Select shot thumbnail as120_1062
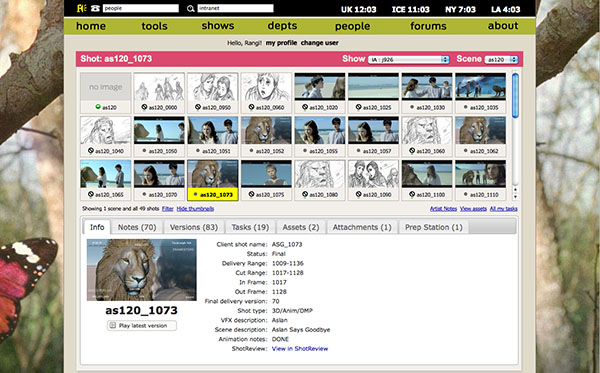 (481, 136)
